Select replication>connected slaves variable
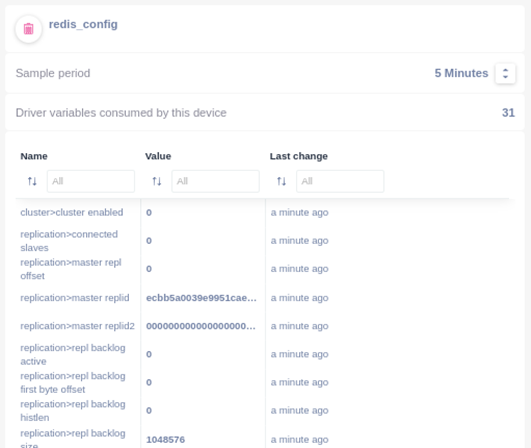Screen dimensions: 531x448 (69, 241)
